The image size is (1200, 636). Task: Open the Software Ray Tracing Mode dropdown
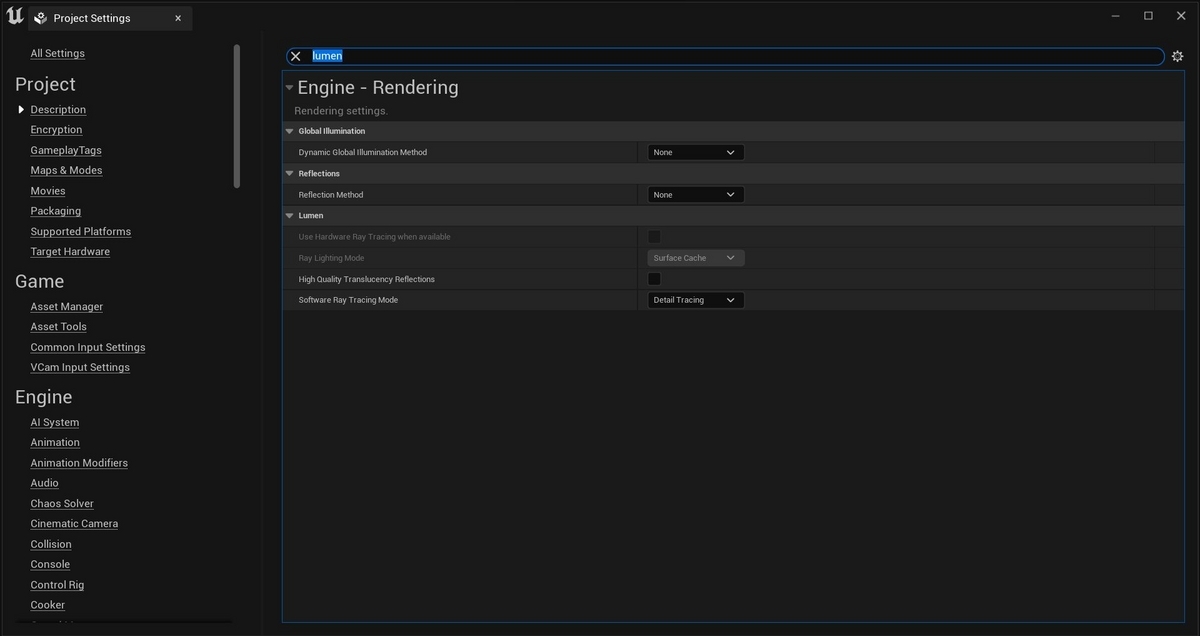coord(696,300)
